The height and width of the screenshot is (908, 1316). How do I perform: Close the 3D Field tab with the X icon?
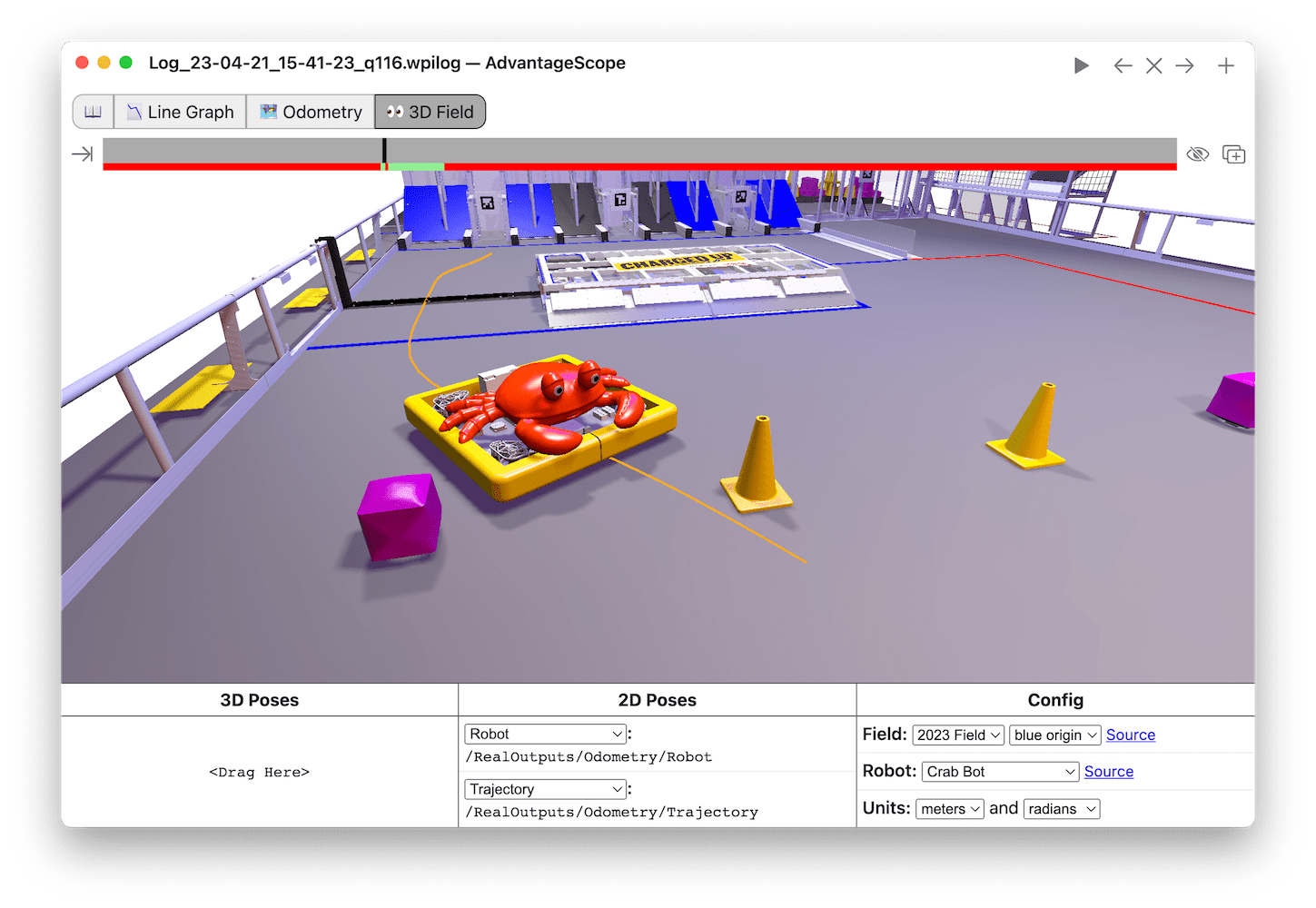point(1153,64)
